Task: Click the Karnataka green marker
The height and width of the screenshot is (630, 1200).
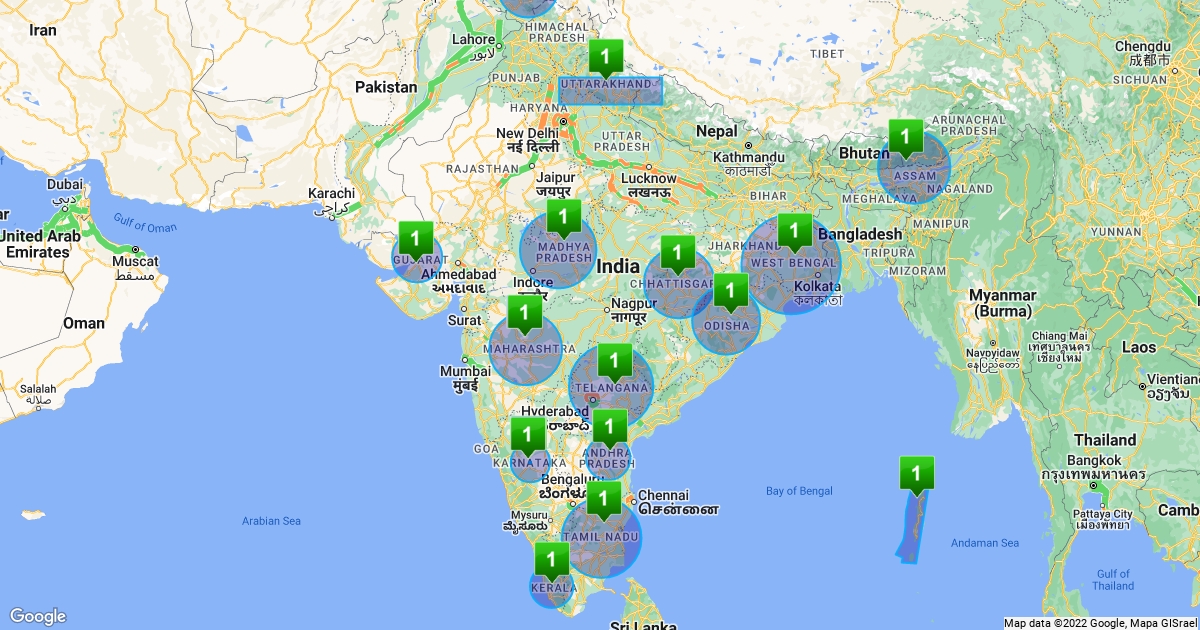Action: coord(527,434)
